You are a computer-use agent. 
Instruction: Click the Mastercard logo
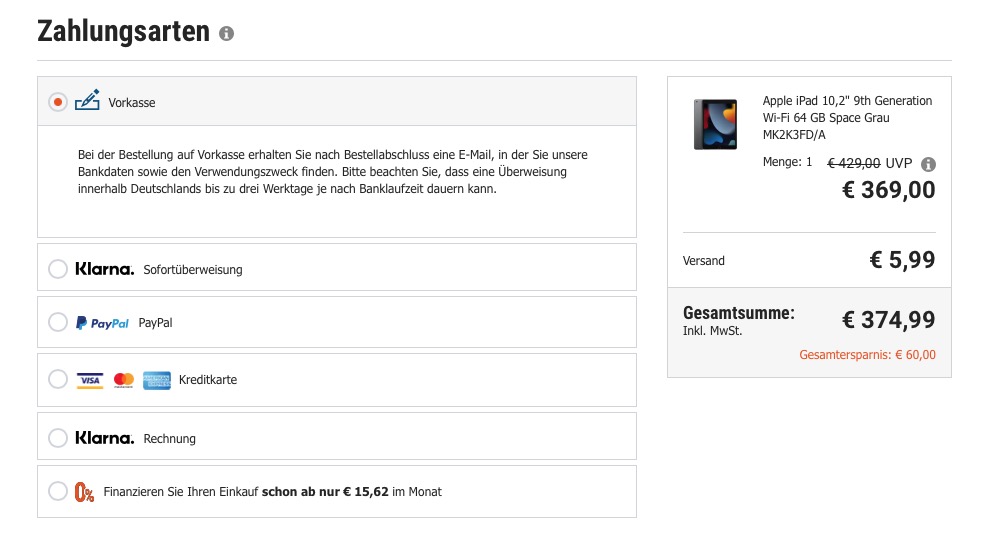click(124, 380)
